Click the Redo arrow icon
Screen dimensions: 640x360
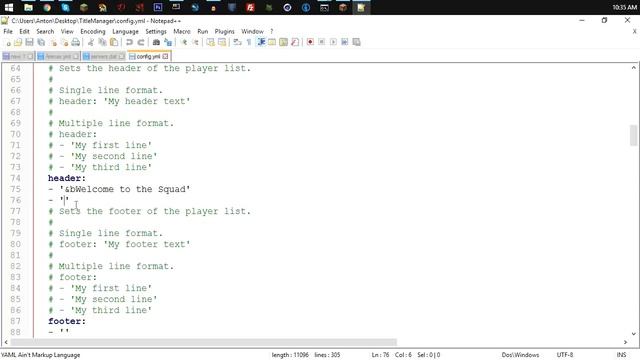pos(141,42)
